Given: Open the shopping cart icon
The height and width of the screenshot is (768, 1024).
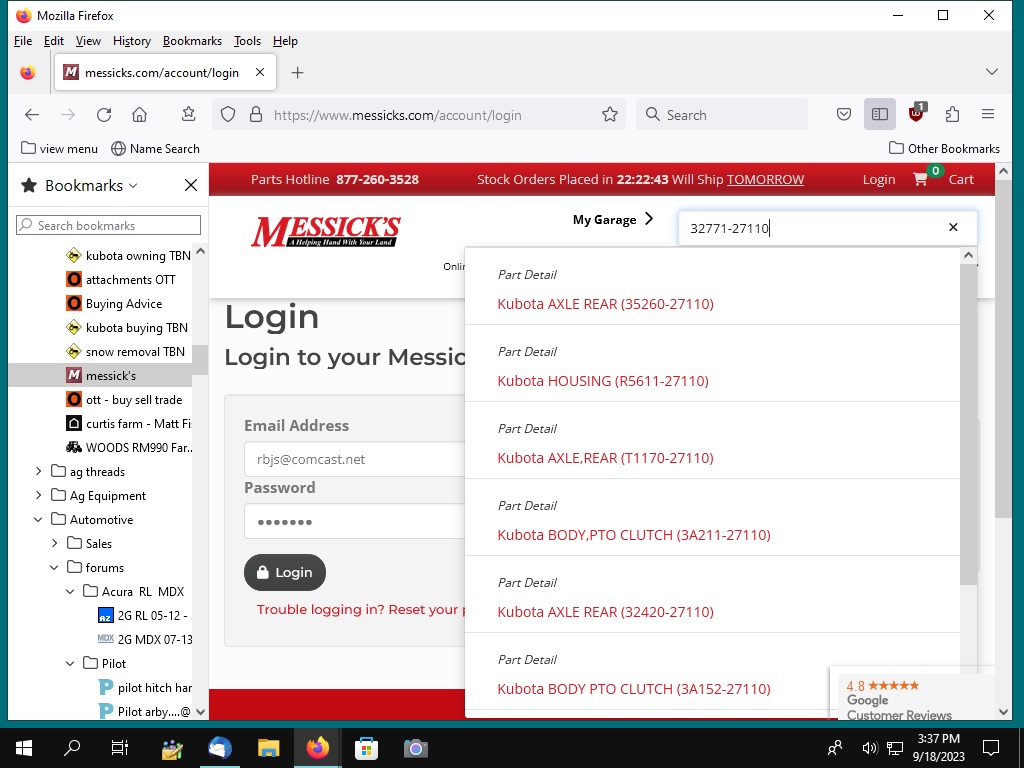Looking at the screenshot, I should pos(921,179).
